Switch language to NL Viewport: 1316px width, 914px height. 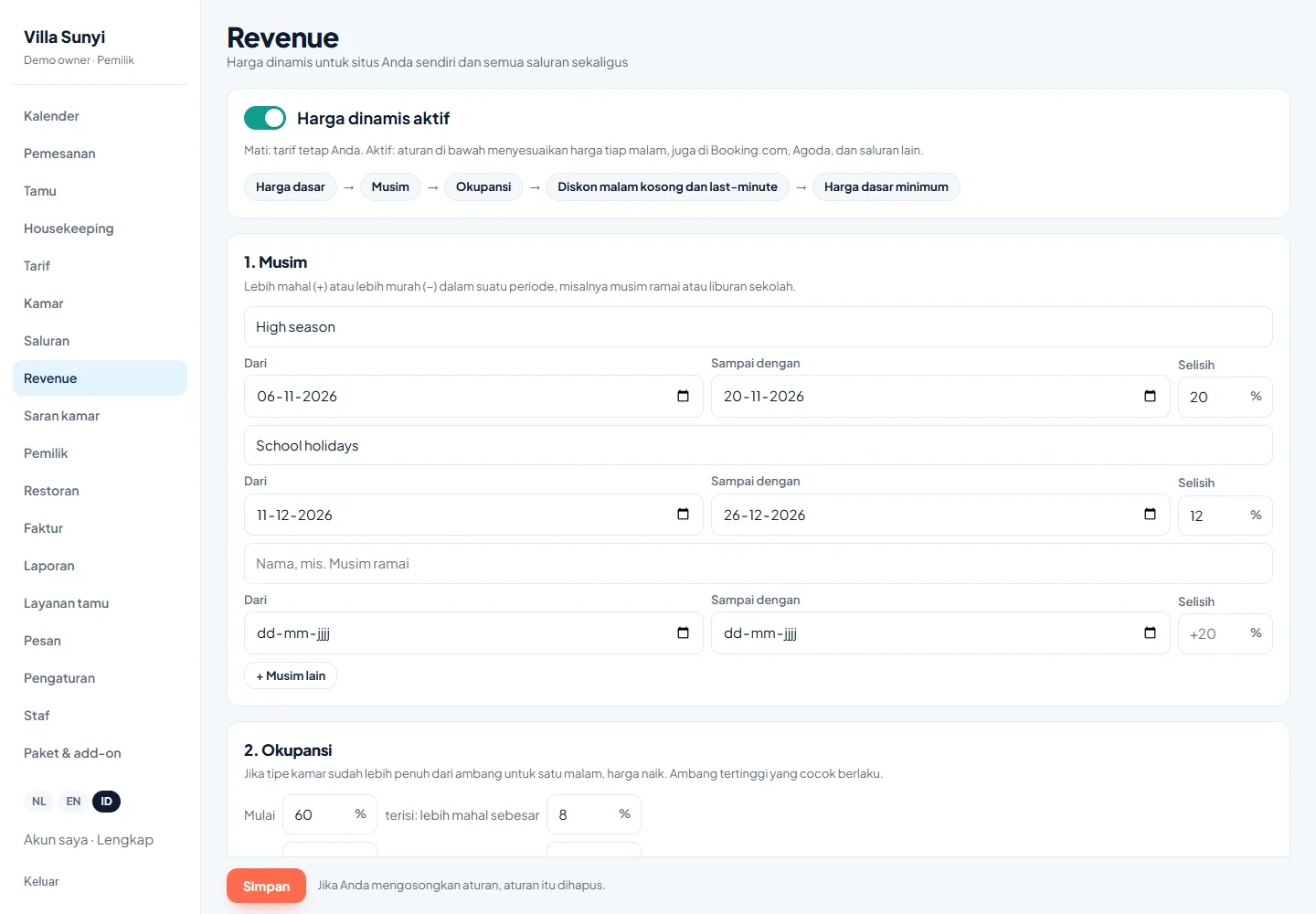[39, 802]
